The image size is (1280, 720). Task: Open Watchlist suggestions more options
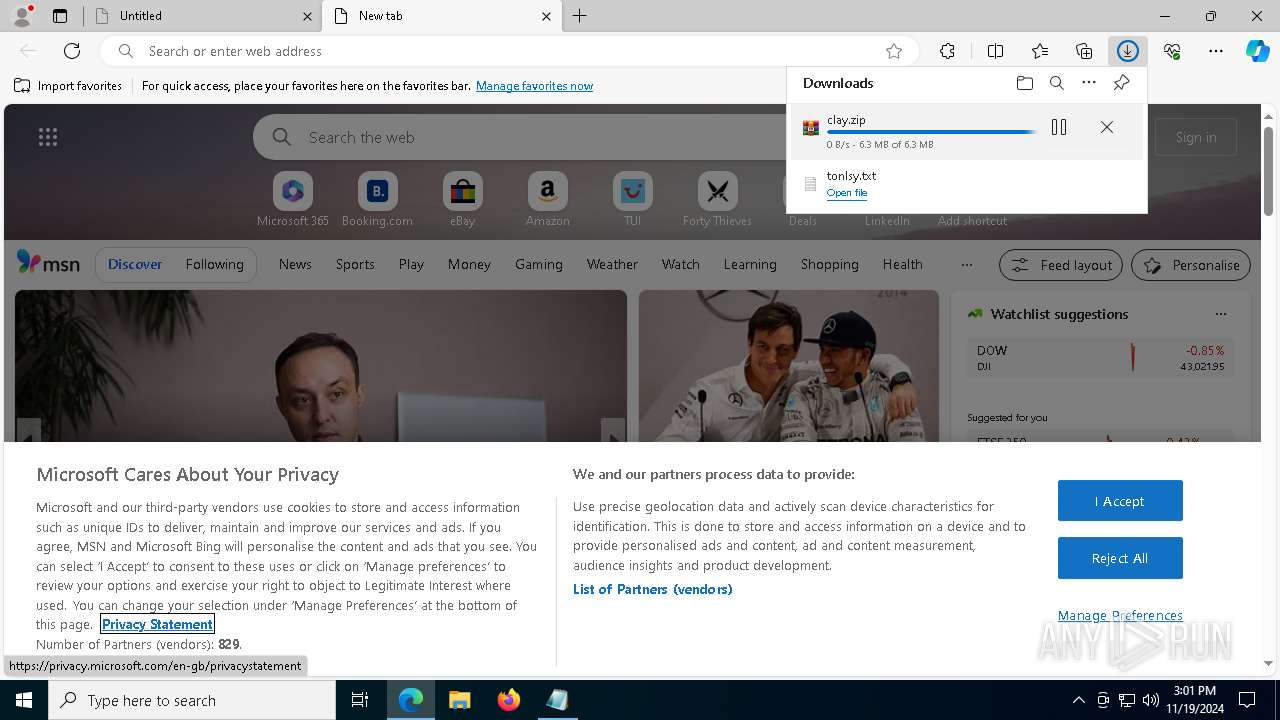point(1220,314)
